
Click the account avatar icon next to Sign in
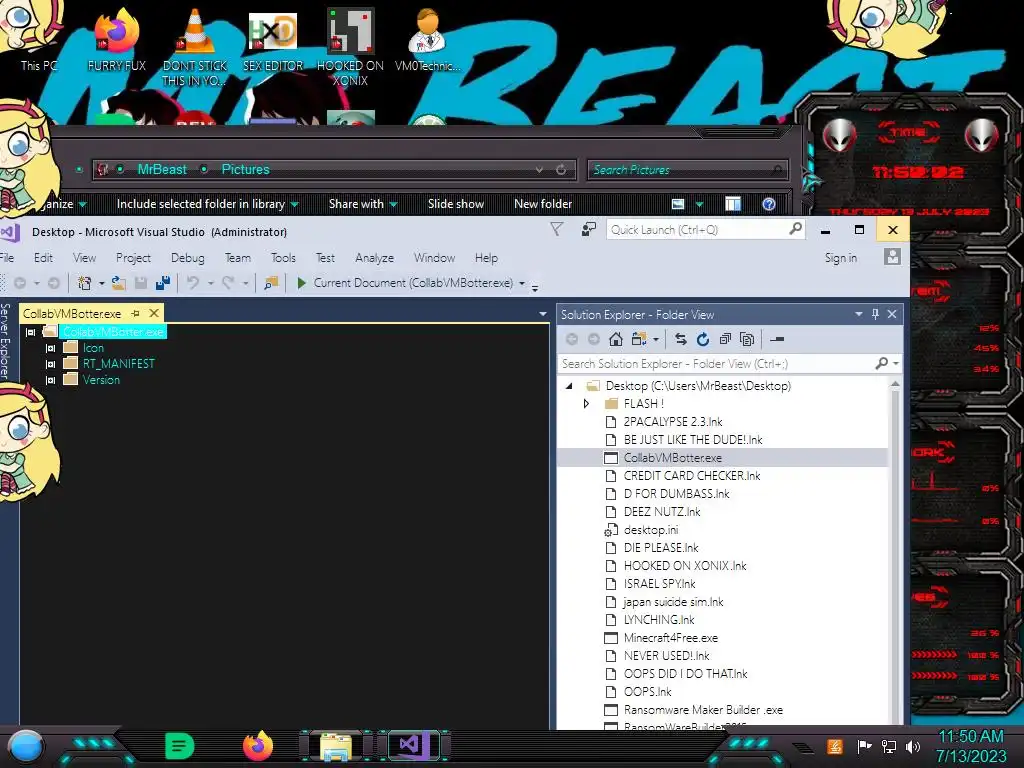tap(892, 257)
